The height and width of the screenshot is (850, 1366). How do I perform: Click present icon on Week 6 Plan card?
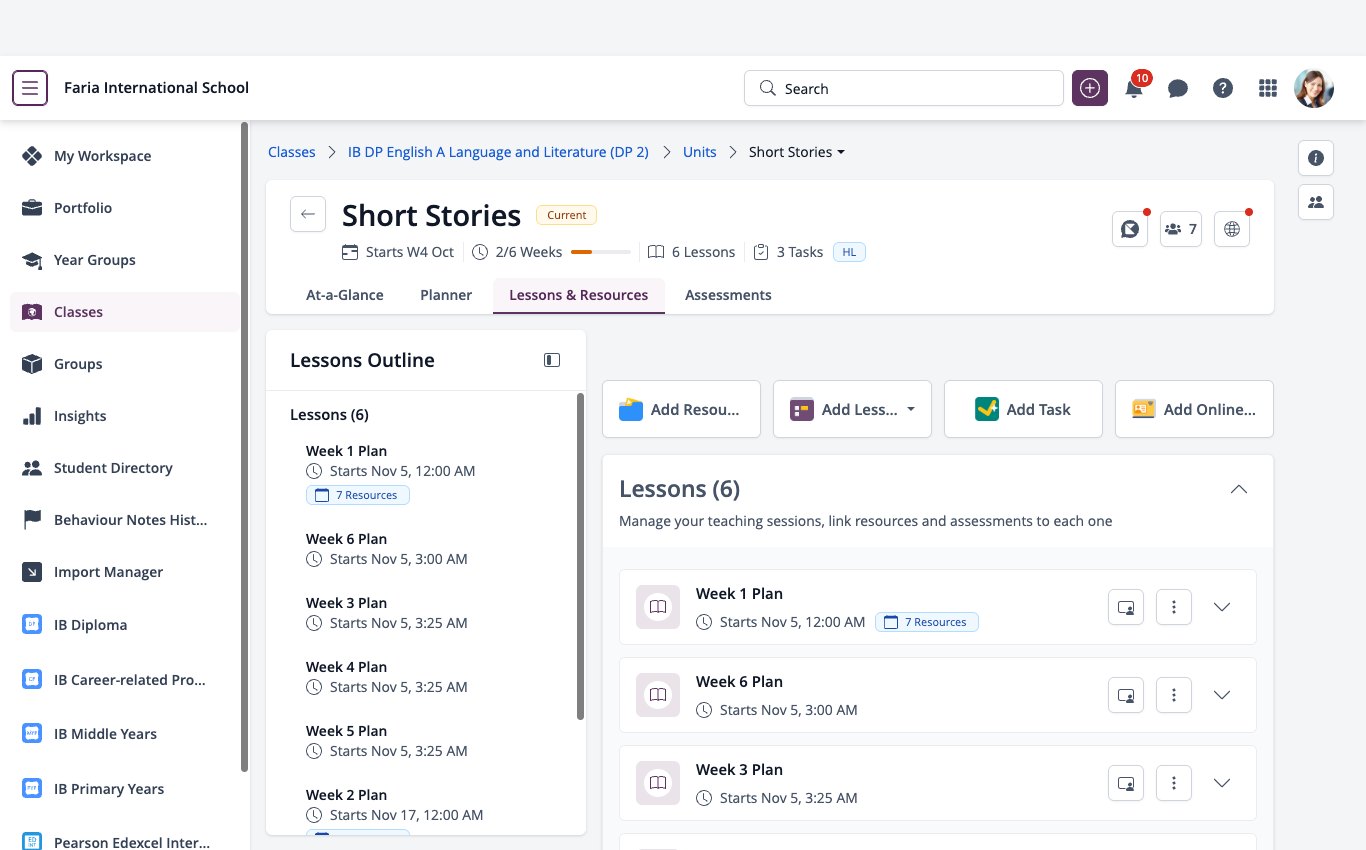1126,695
